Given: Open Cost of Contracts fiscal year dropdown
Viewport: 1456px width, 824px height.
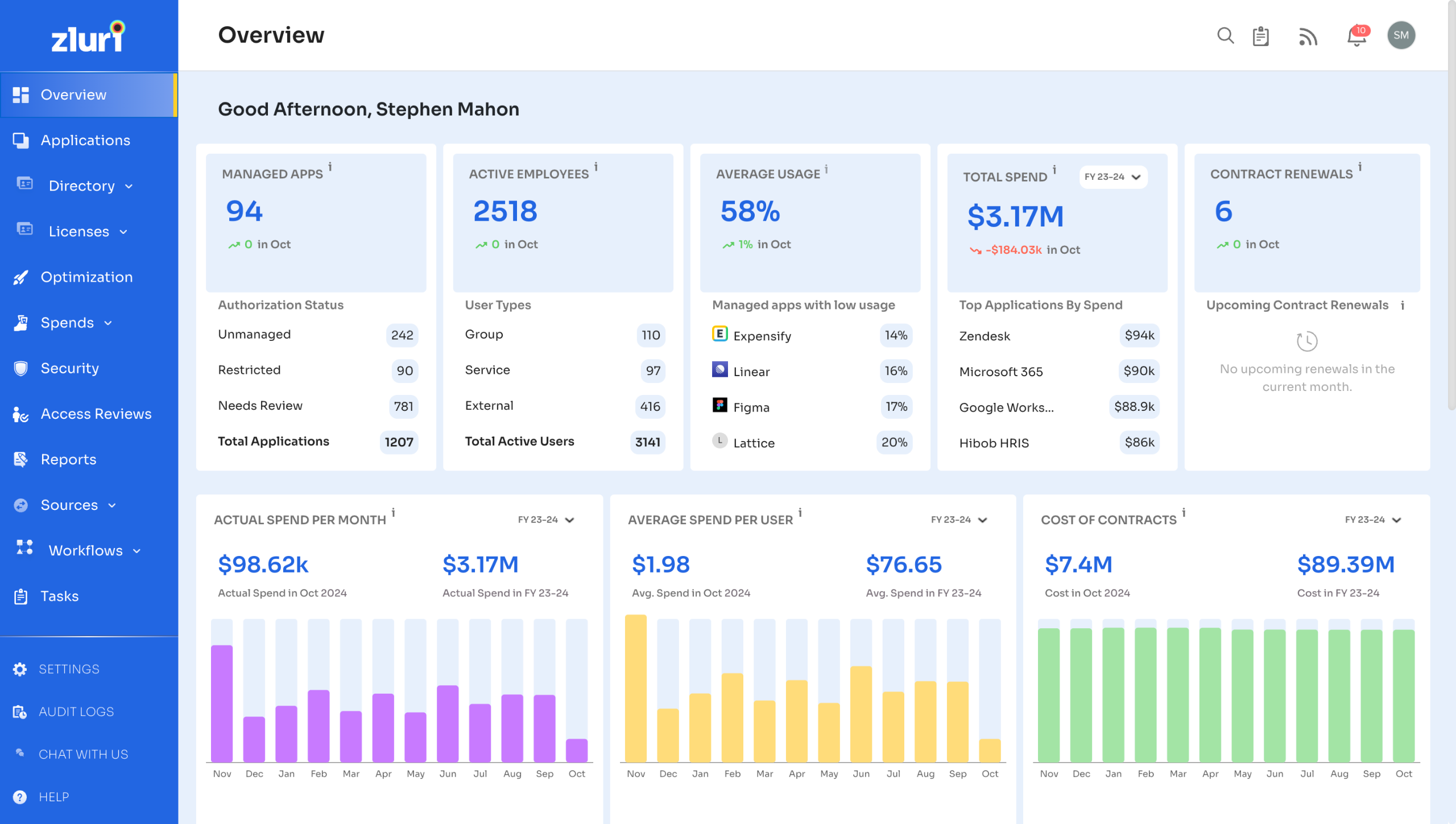Looking at the screenshot, I should click(x=1373, y=520).
